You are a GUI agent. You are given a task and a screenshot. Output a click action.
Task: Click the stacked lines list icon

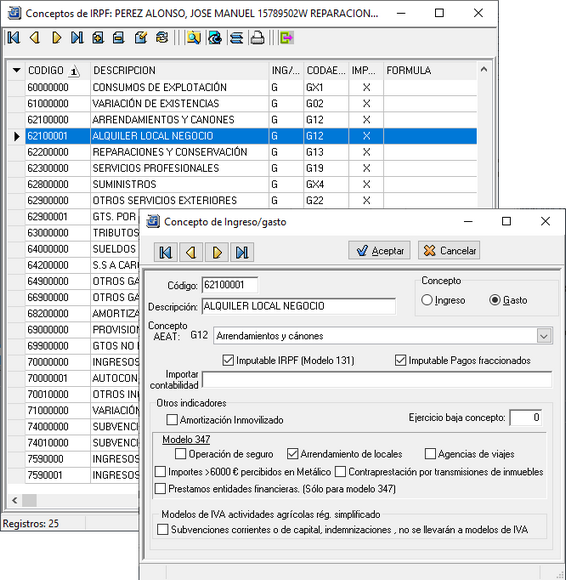(x=236, y=38)
